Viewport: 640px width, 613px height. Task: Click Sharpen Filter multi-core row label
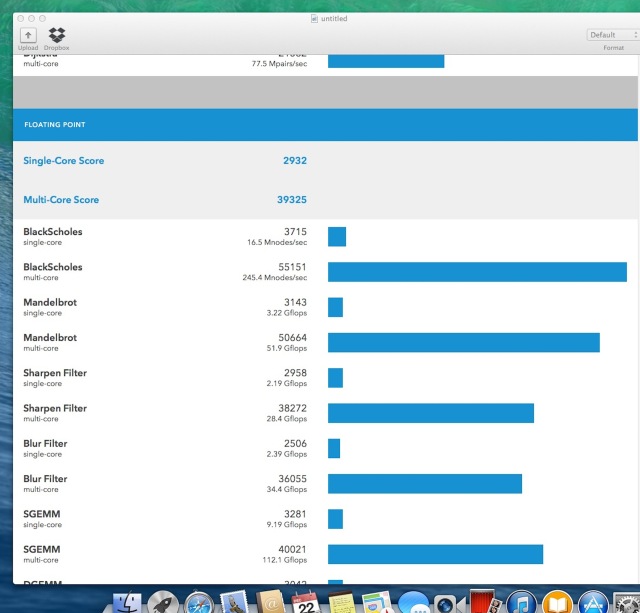pos(55,413)
